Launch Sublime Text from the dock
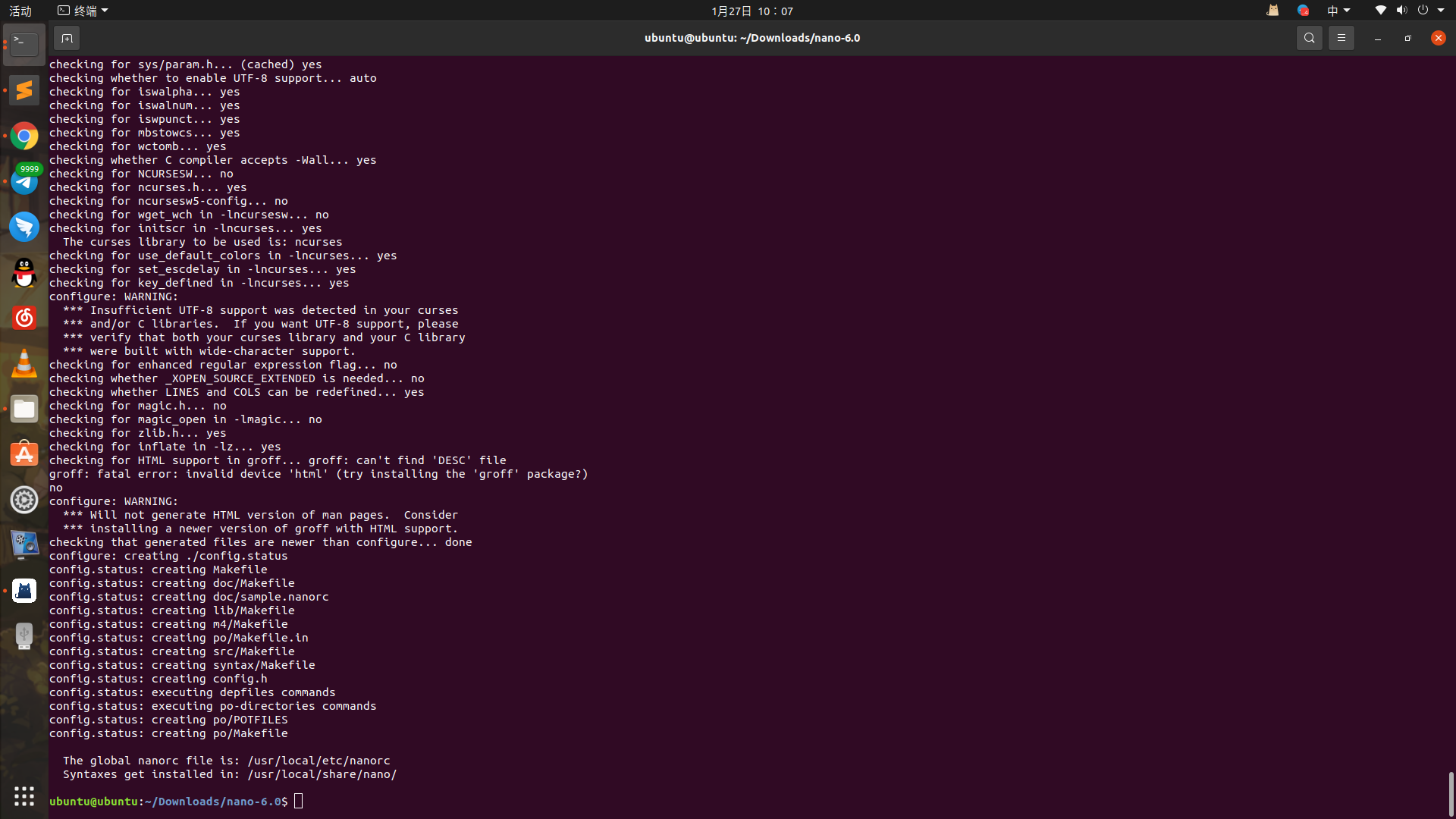 (x=24, y=91)
